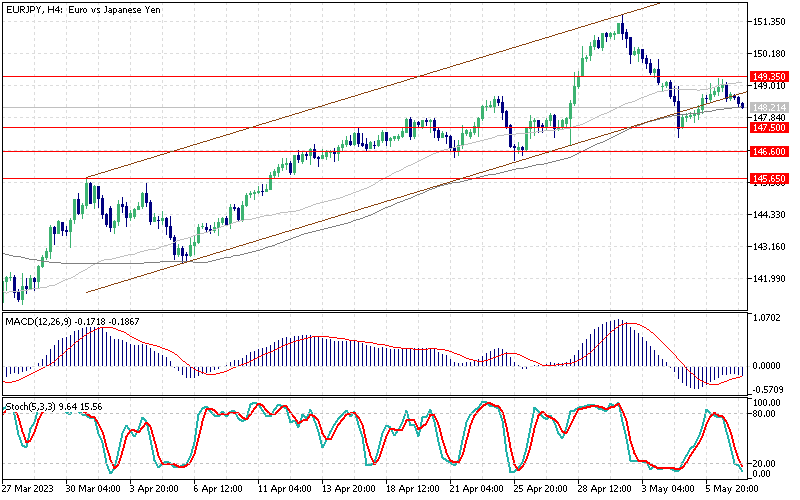Select the 145.650 red price level label
The image size is (800, 500).
click(x=769, y=179)
